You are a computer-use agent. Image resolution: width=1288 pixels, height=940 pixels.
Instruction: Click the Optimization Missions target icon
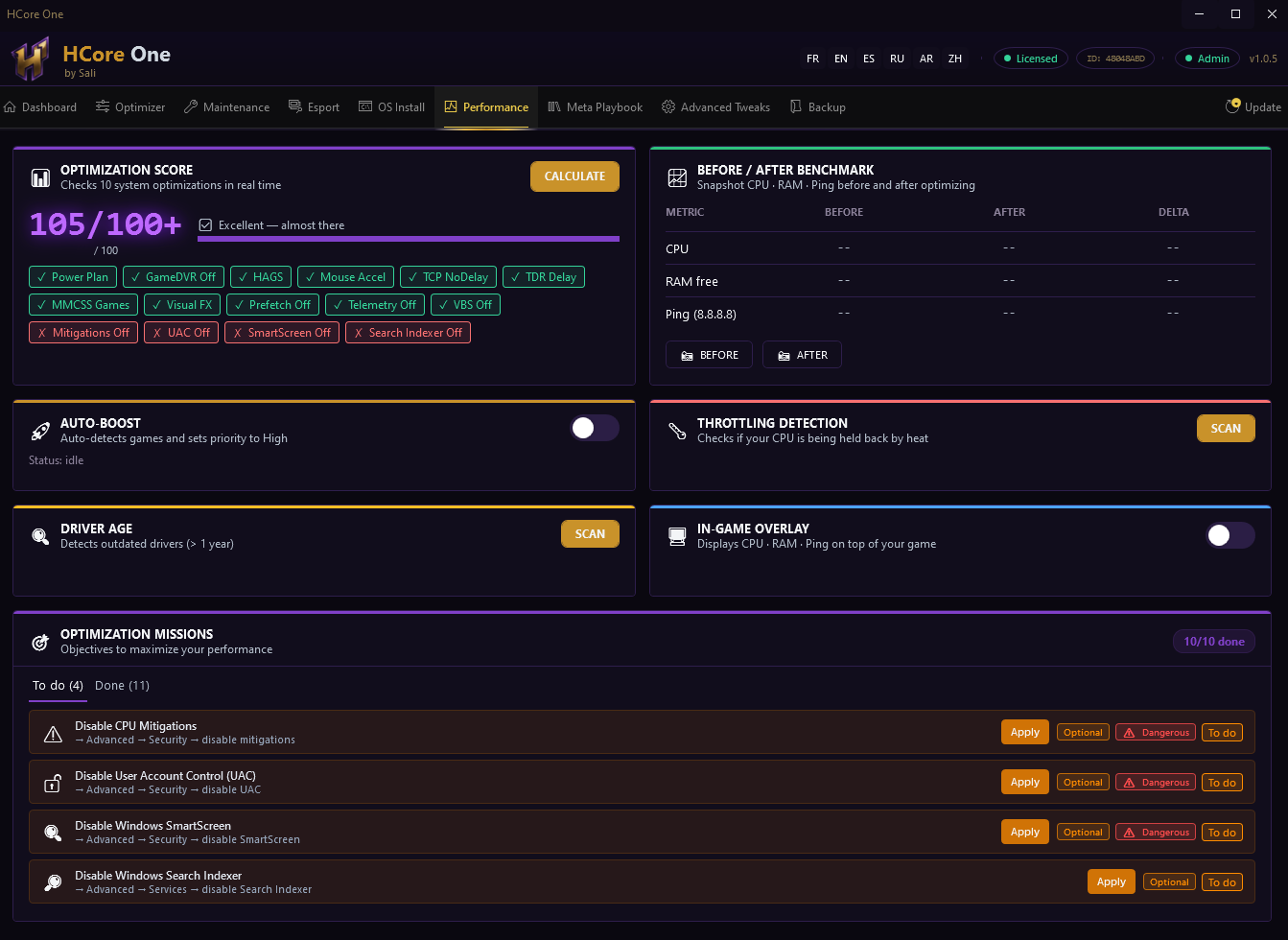[x=40, y=642]
